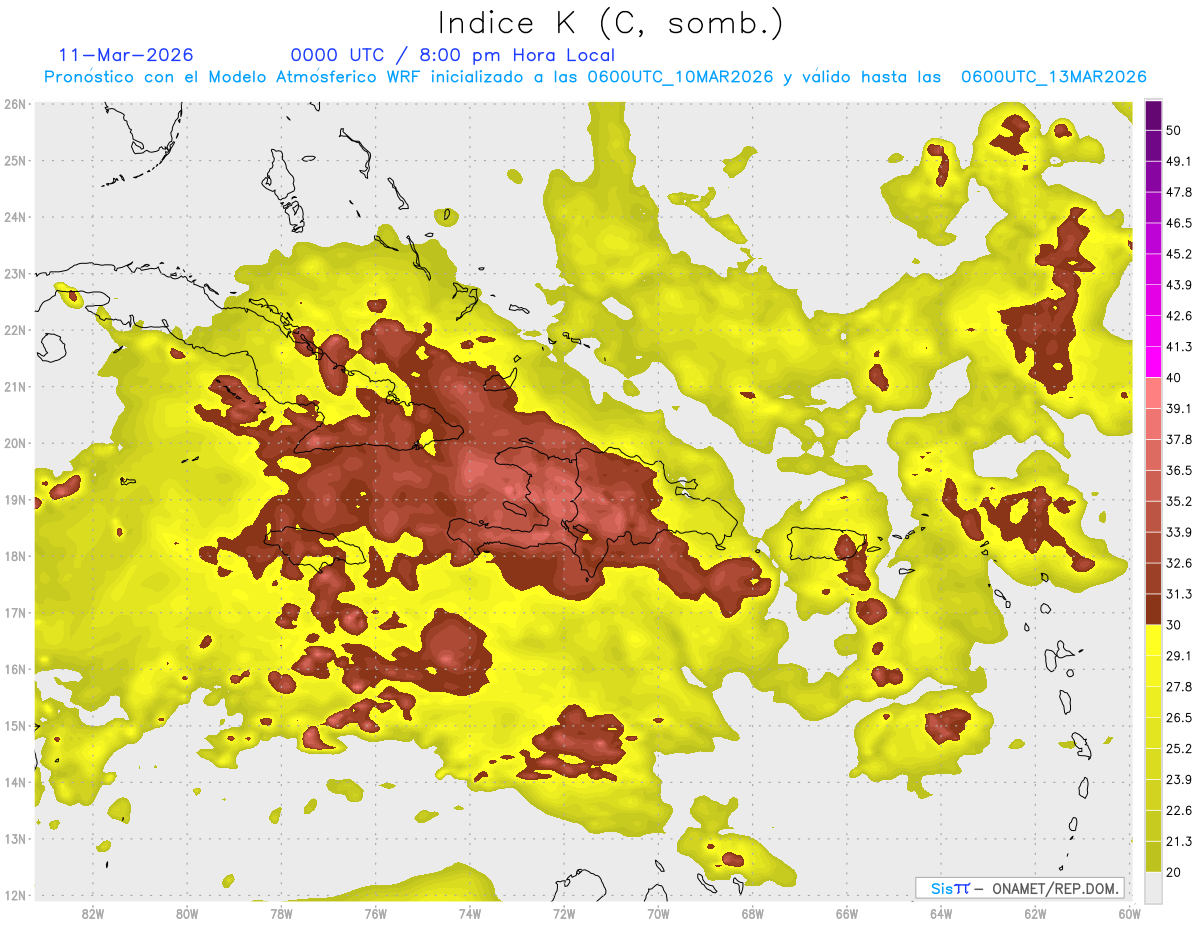Pick the magenta legend band between 40 and 41.3
Viewport: 1200px width, 927px height.
pyautogui.click(x=1153, y=362)
